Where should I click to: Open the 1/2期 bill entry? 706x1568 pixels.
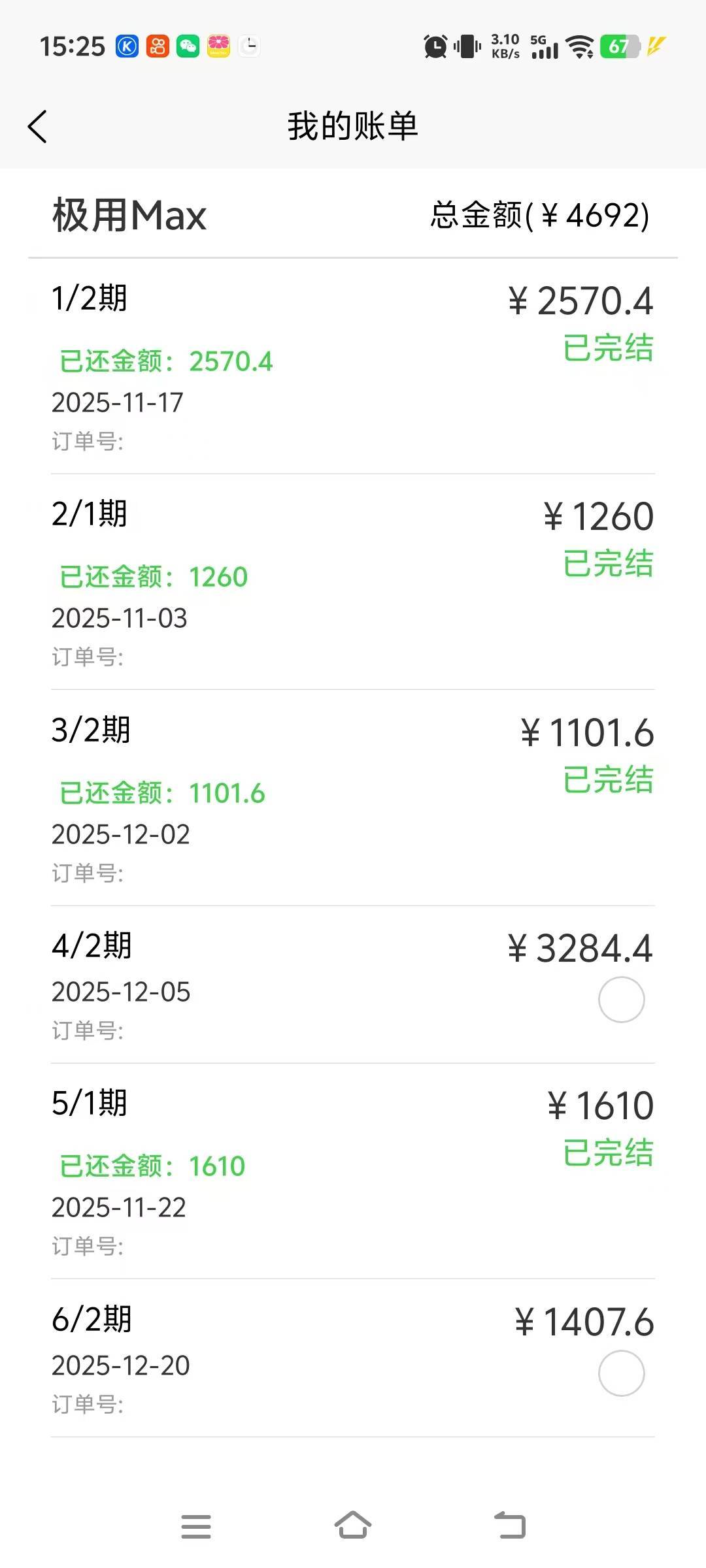[x=353, y=366]
